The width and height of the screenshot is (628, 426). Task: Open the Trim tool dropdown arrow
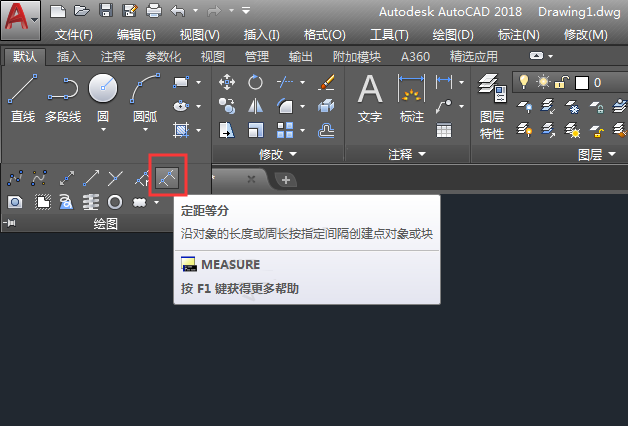tap(302, 82)
